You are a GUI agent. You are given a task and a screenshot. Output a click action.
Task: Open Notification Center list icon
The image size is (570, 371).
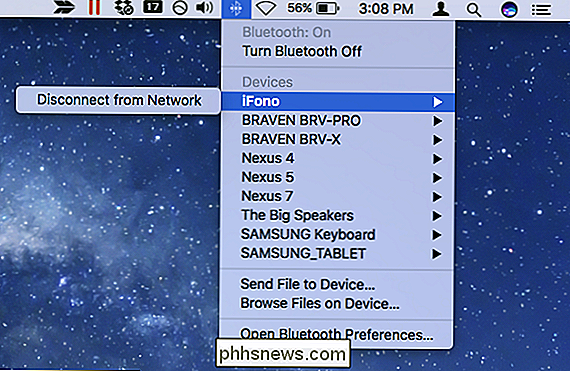pos(541,10)
